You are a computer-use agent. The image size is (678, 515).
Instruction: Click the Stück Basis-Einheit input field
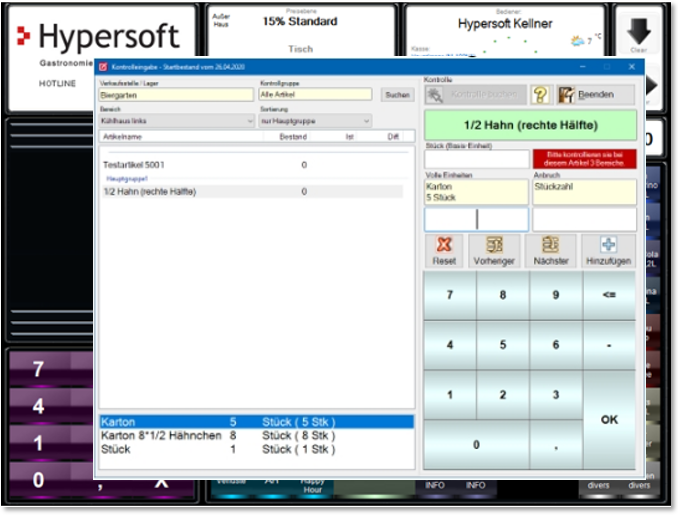[477, 159]
